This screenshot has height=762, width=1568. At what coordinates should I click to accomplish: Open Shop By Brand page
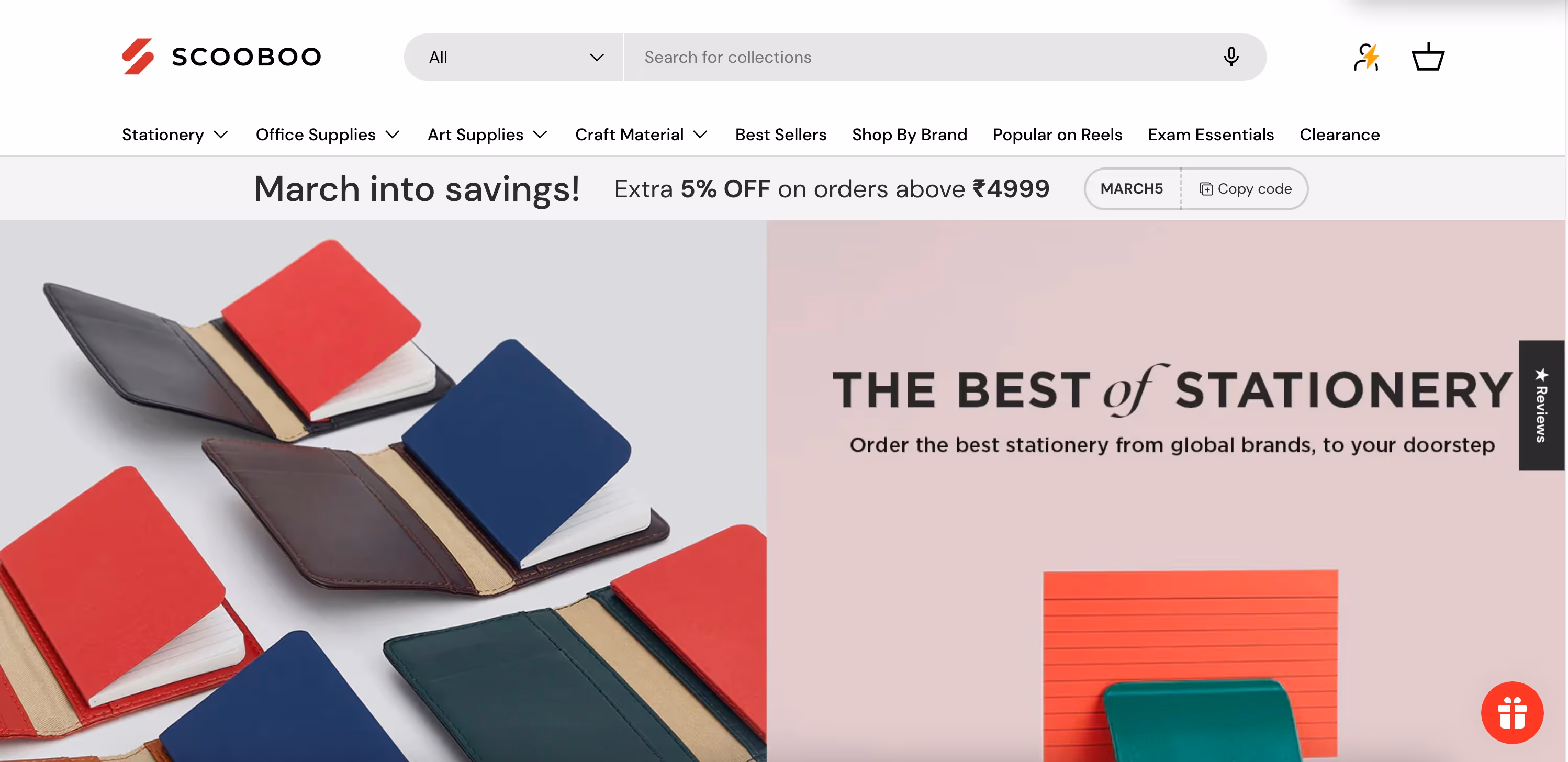(910, 135)
